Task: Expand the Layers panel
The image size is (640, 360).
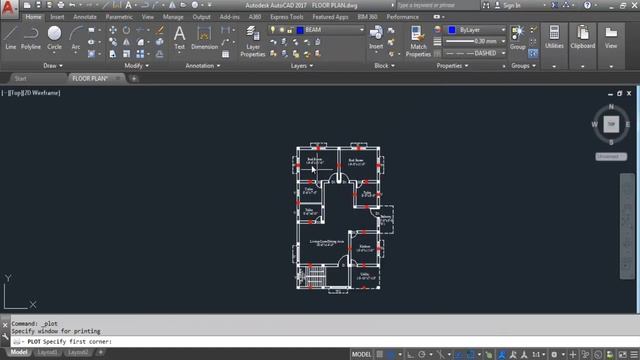Action: coord(302,66)
